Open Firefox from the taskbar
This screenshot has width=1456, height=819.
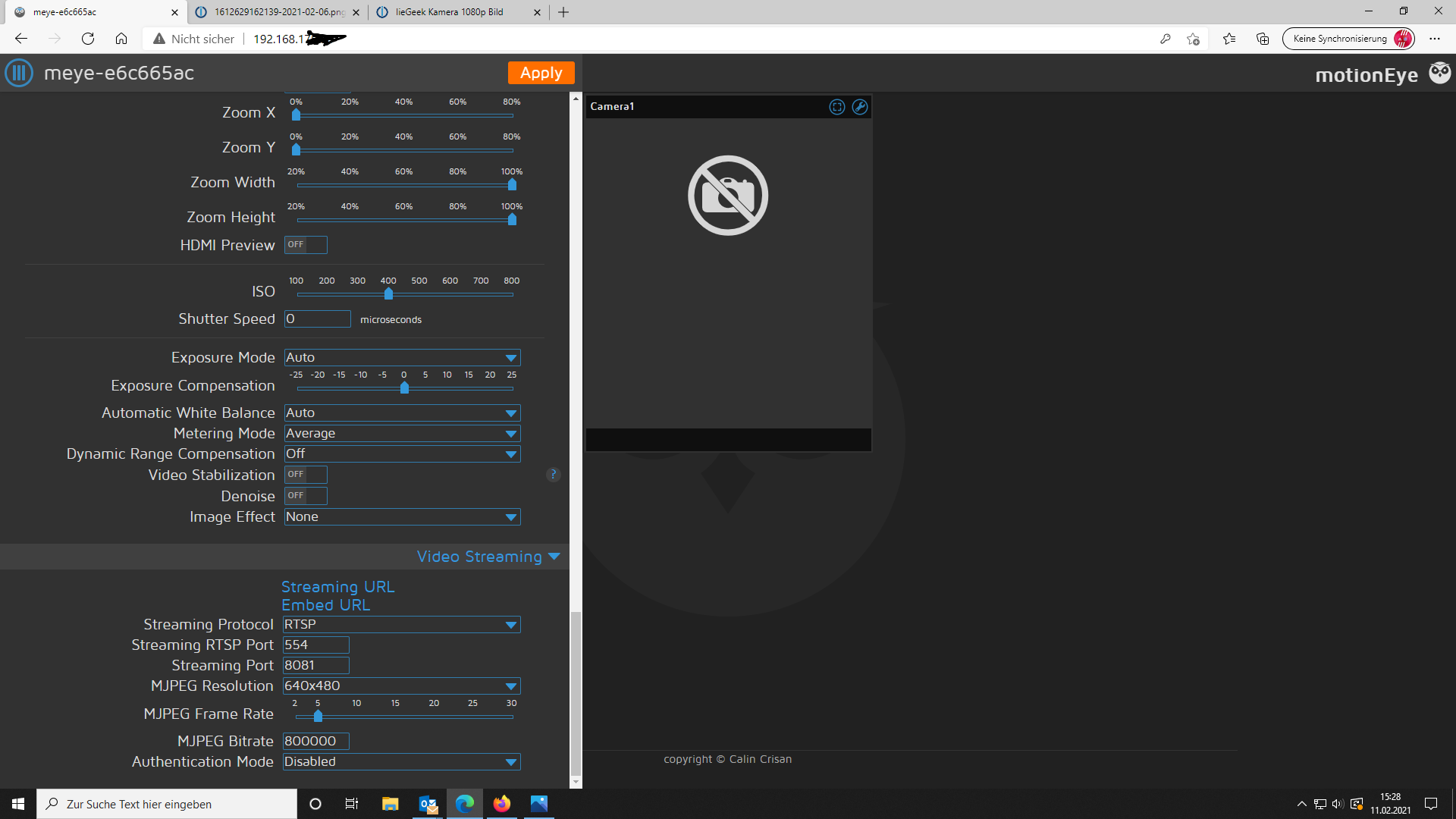click(x=501, y=804)
